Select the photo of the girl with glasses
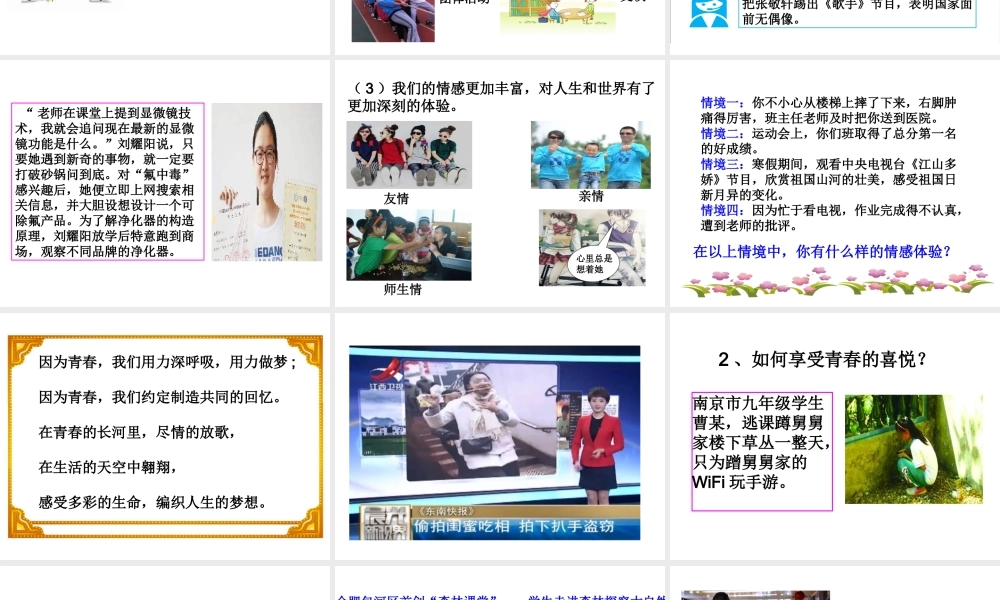 267,182
